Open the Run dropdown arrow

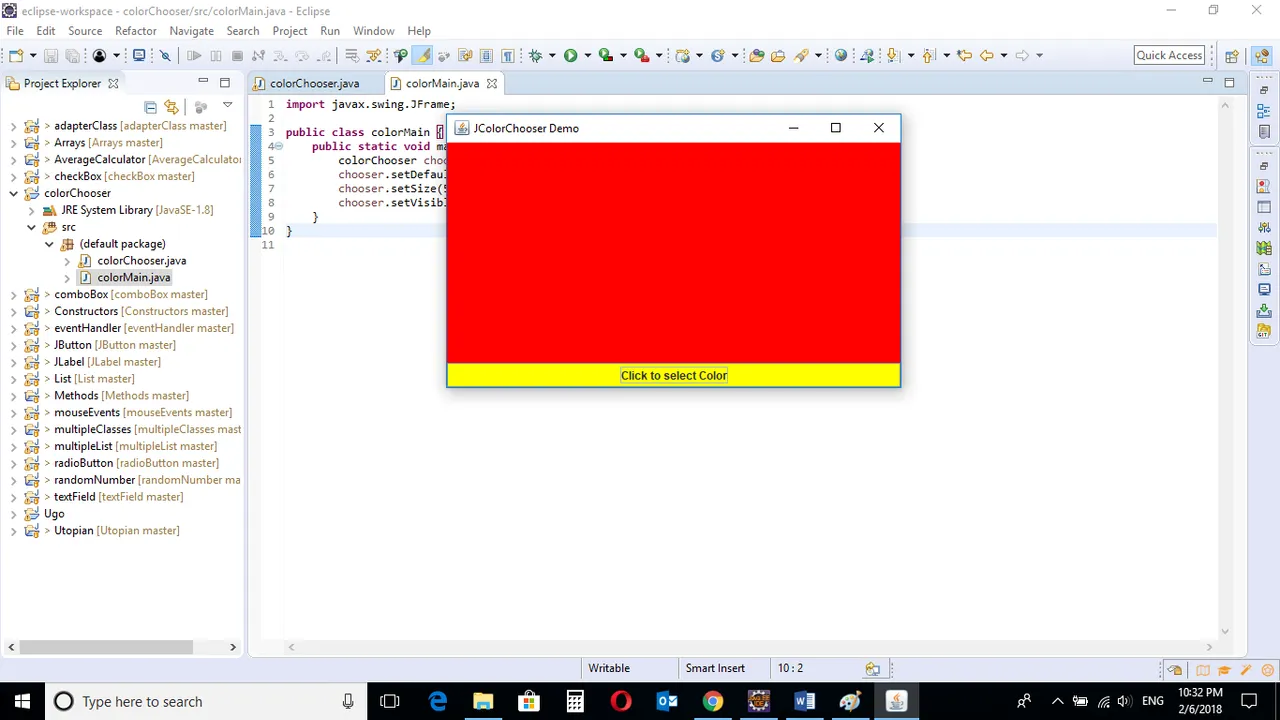[x=587, y=56]
